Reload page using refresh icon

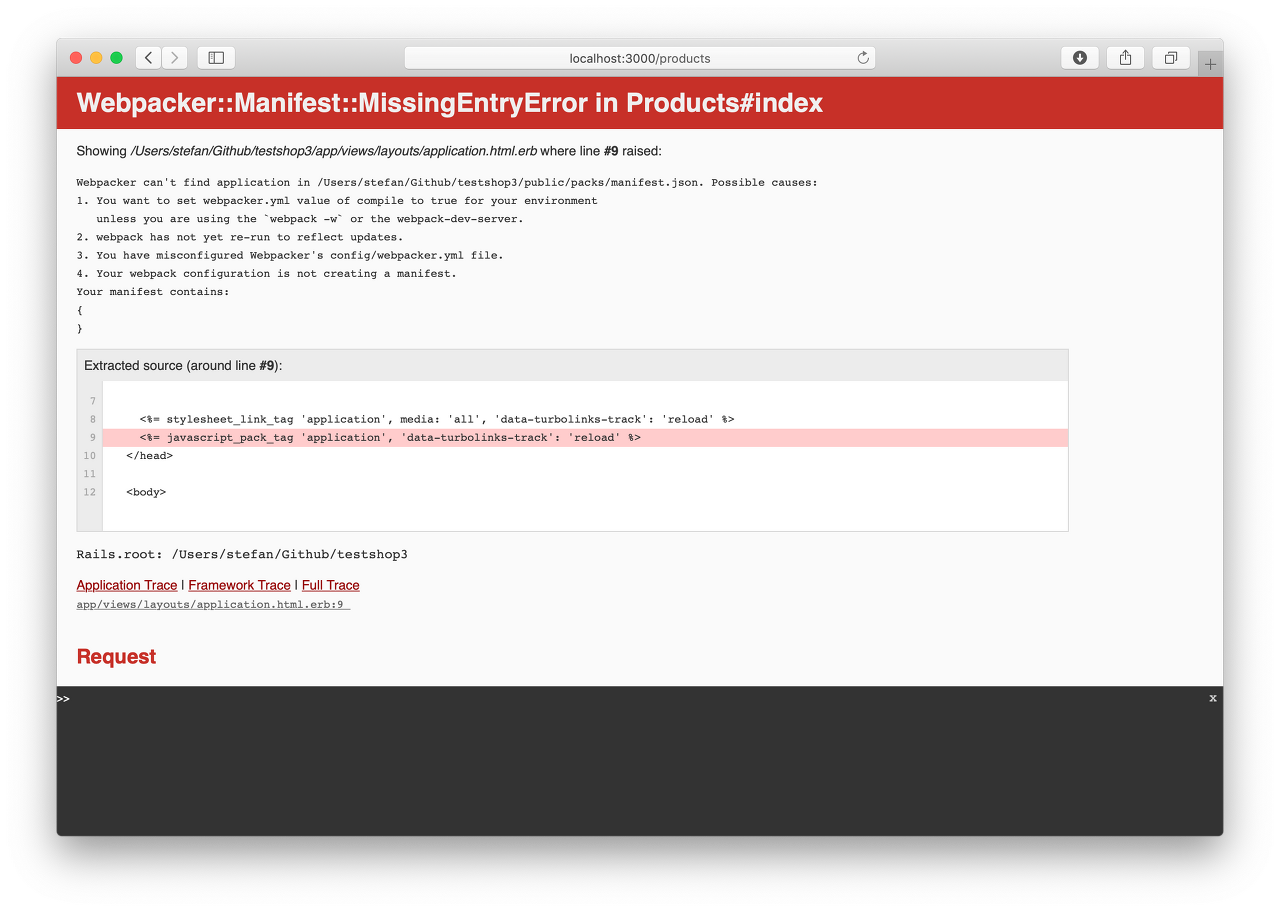pos(863,58)
